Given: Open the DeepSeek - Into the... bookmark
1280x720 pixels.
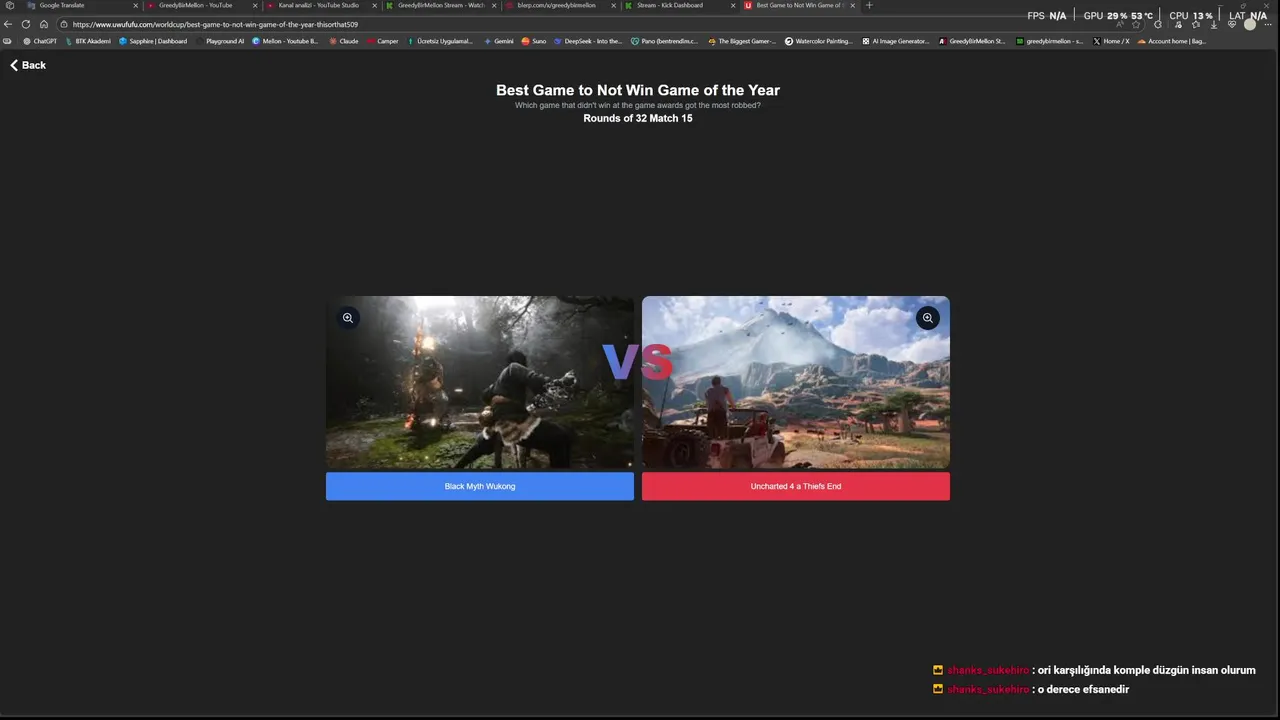Looking at the screenshot, I should point(588,41).
